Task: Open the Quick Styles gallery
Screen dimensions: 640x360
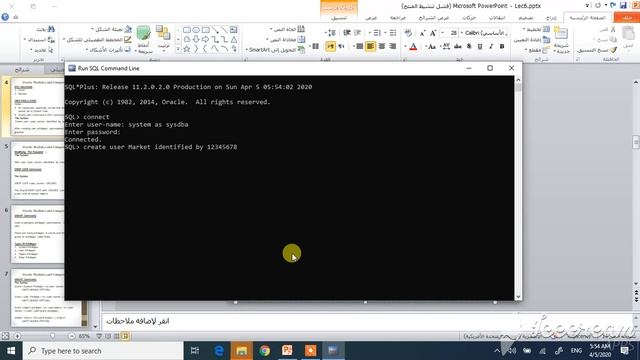Action: click(144, 39)
